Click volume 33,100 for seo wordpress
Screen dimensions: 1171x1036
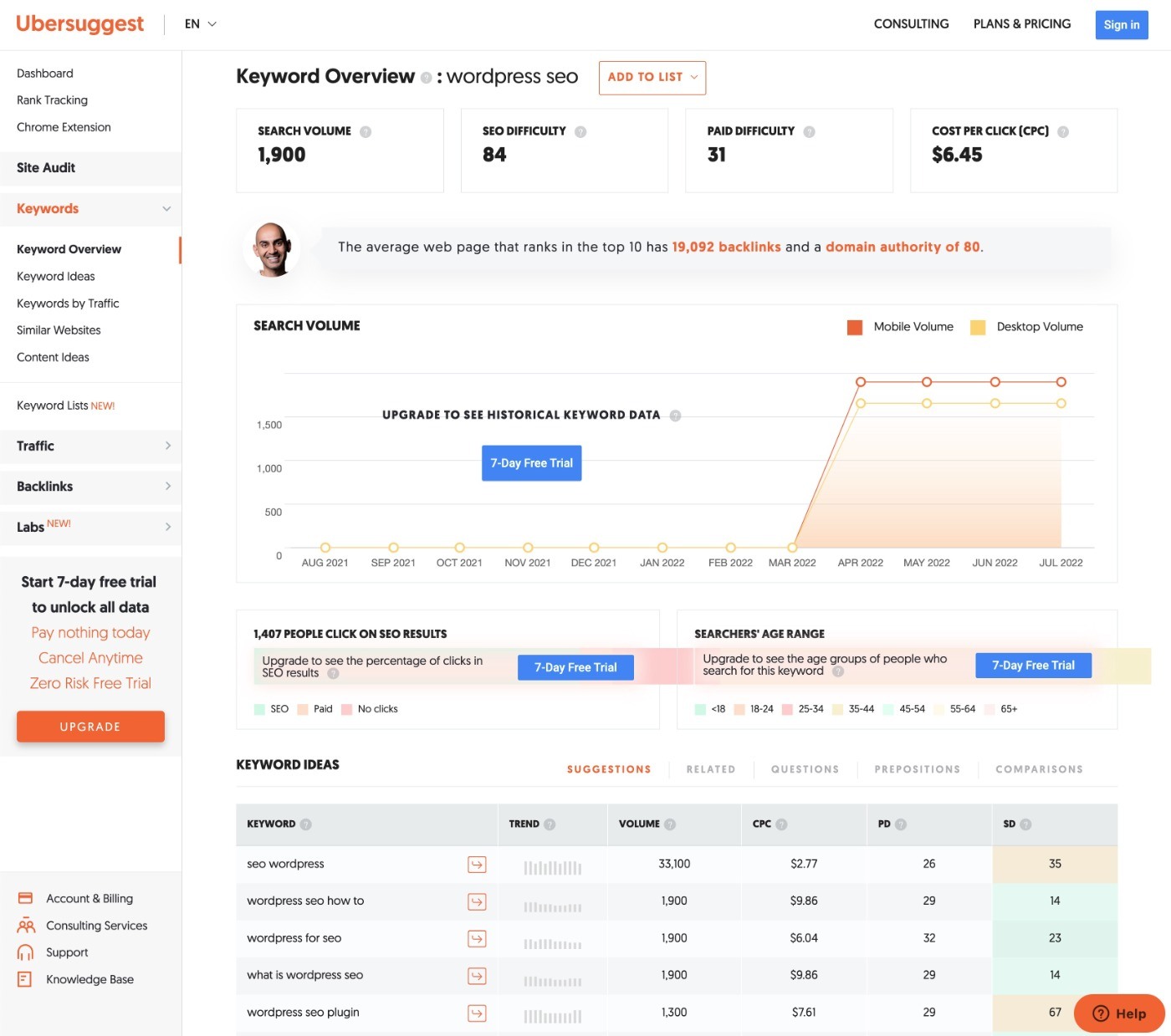coord(674,864)
